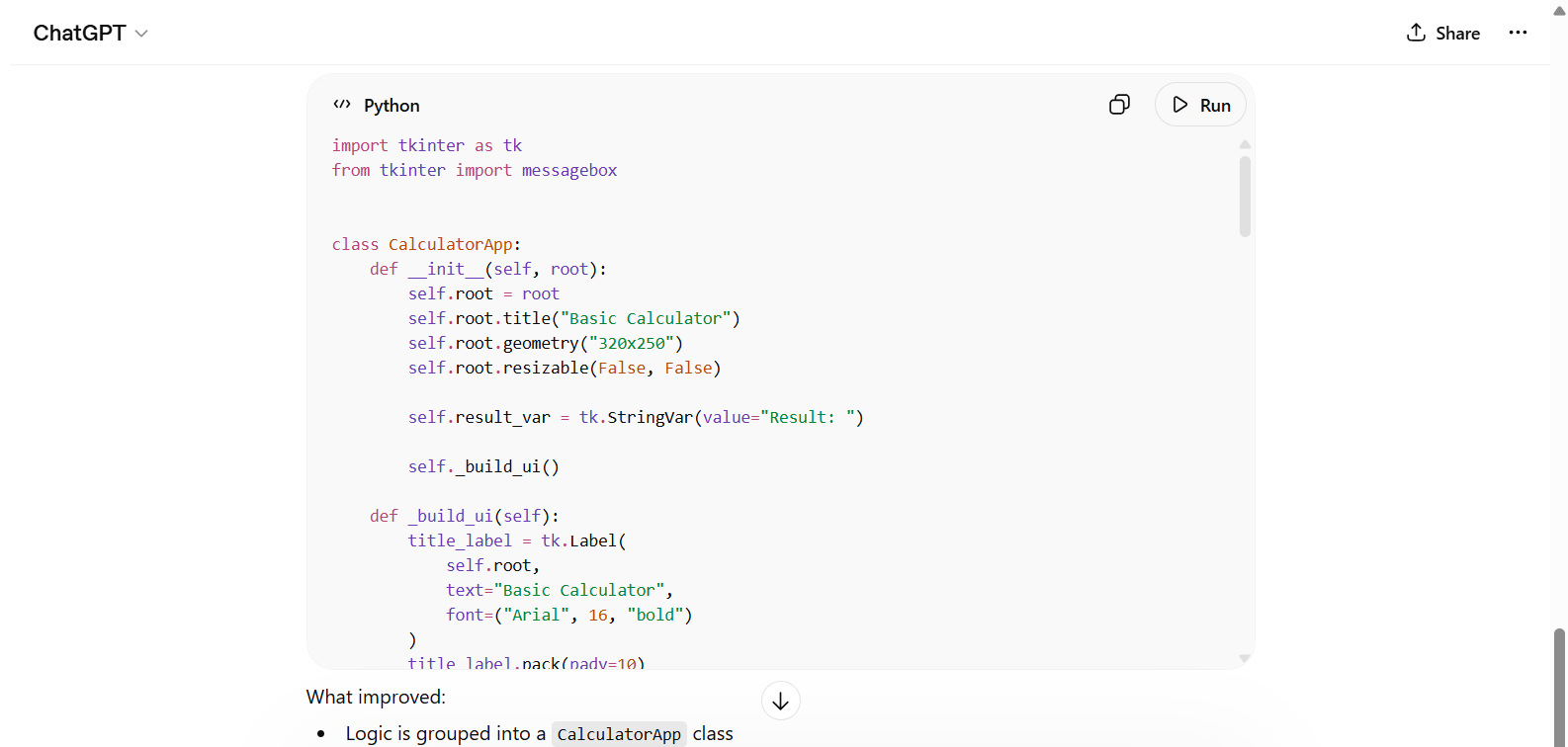Viewport: 1568px width, 747px height.
Task: Click the 'What improved:' heading text
Action: tap(376, 697)
